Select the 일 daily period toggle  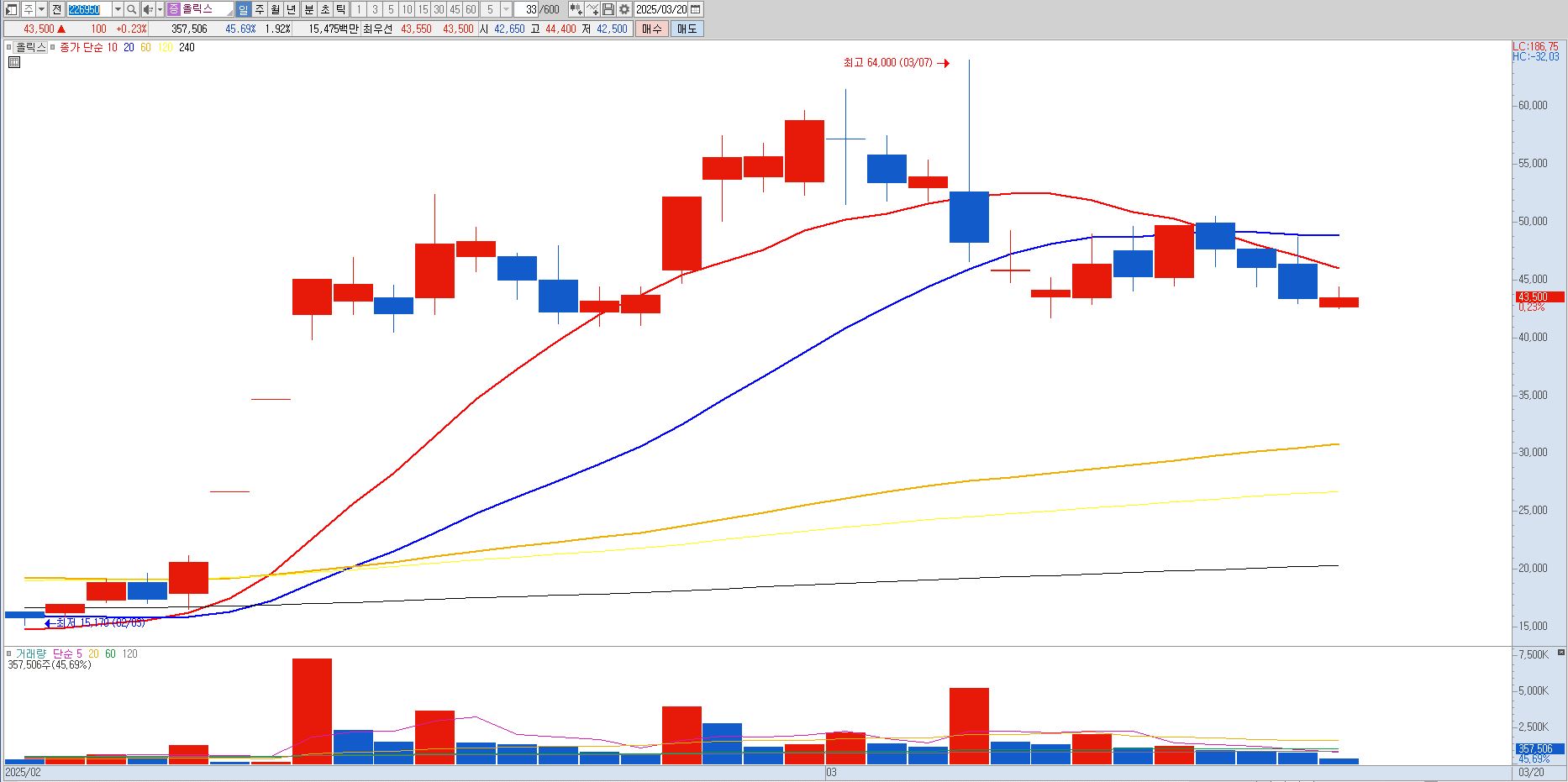243,9
